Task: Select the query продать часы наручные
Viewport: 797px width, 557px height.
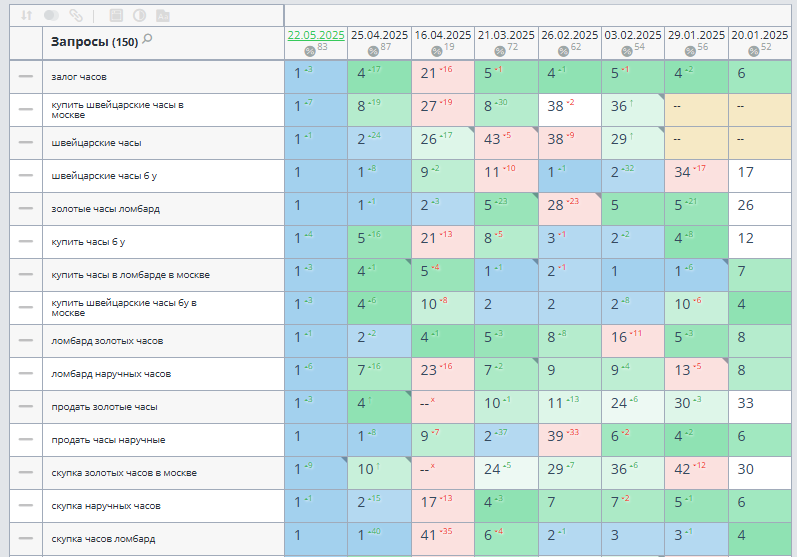Action: coord(108,440)
